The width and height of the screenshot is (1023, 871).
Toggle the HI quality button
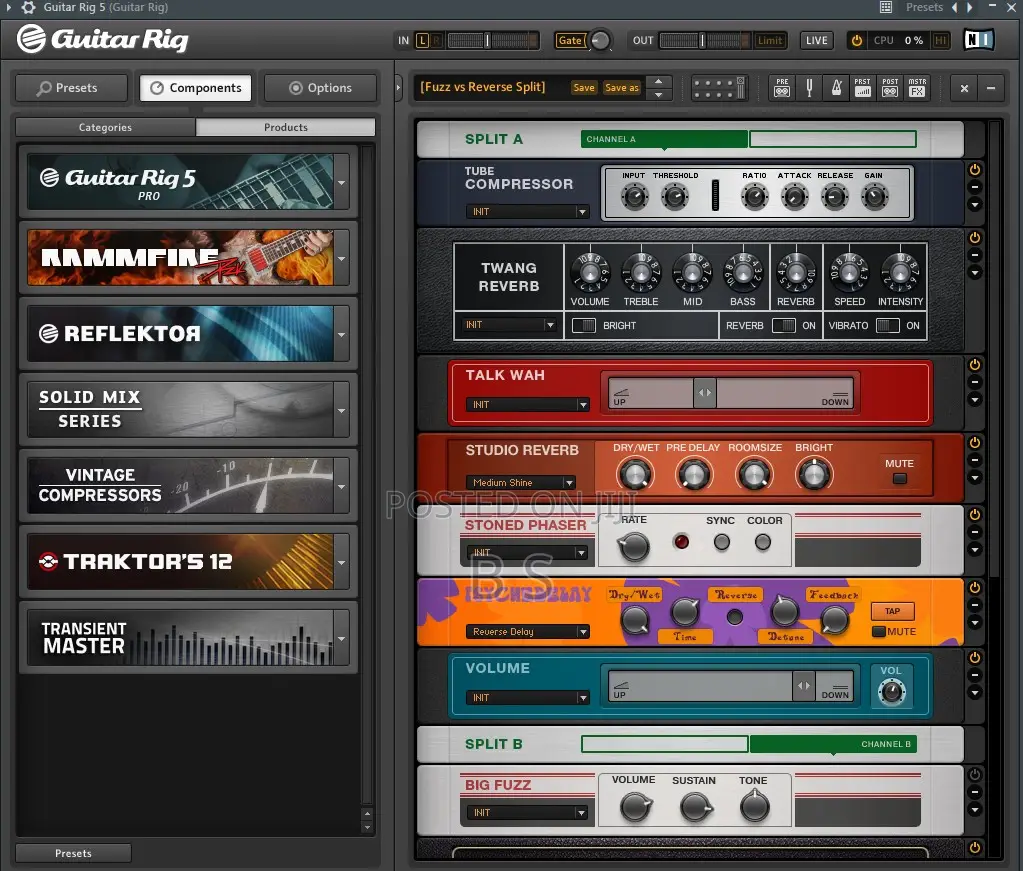click(940, 40)
